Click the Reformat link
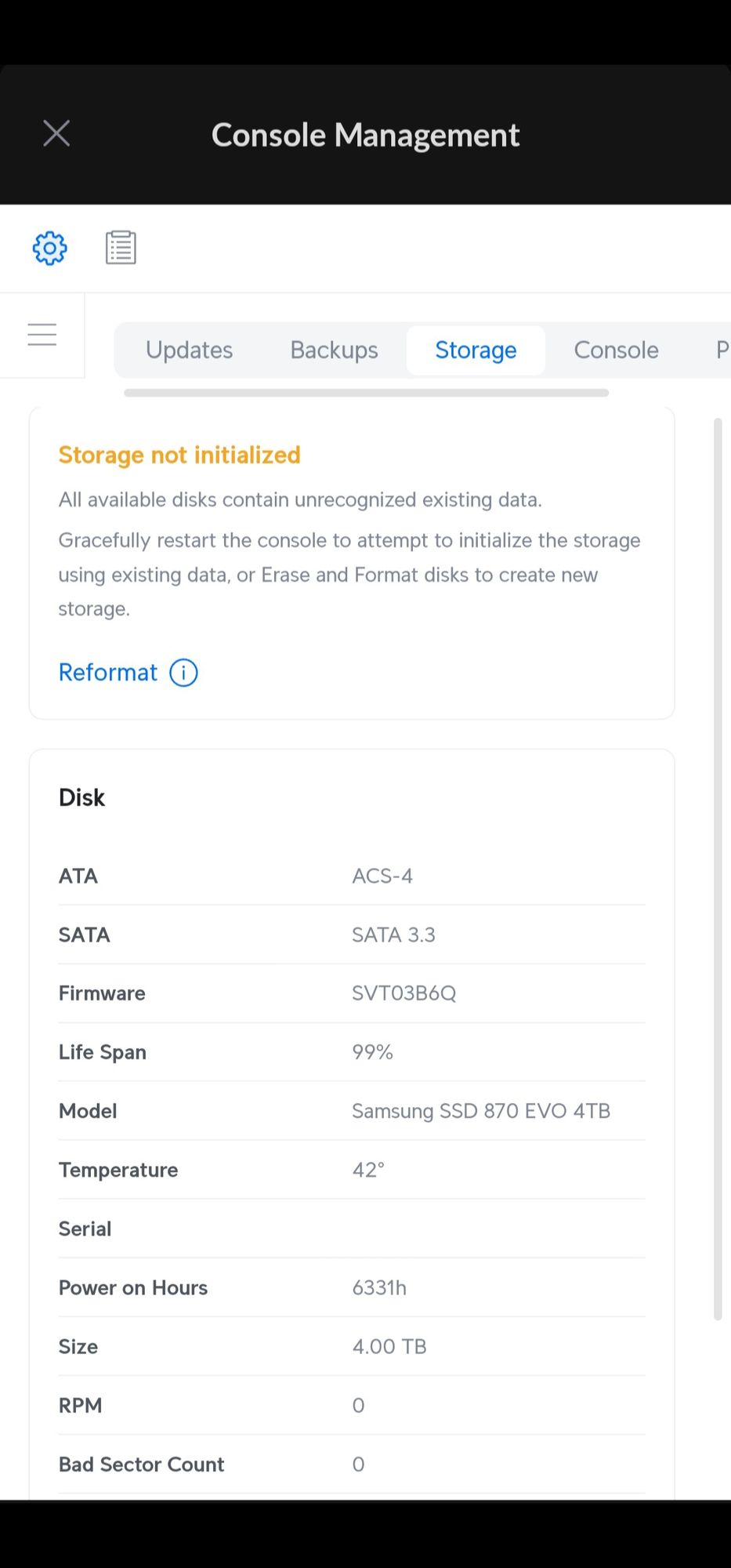The width and height of the screenshot is (731, 1568). point(108,673)
